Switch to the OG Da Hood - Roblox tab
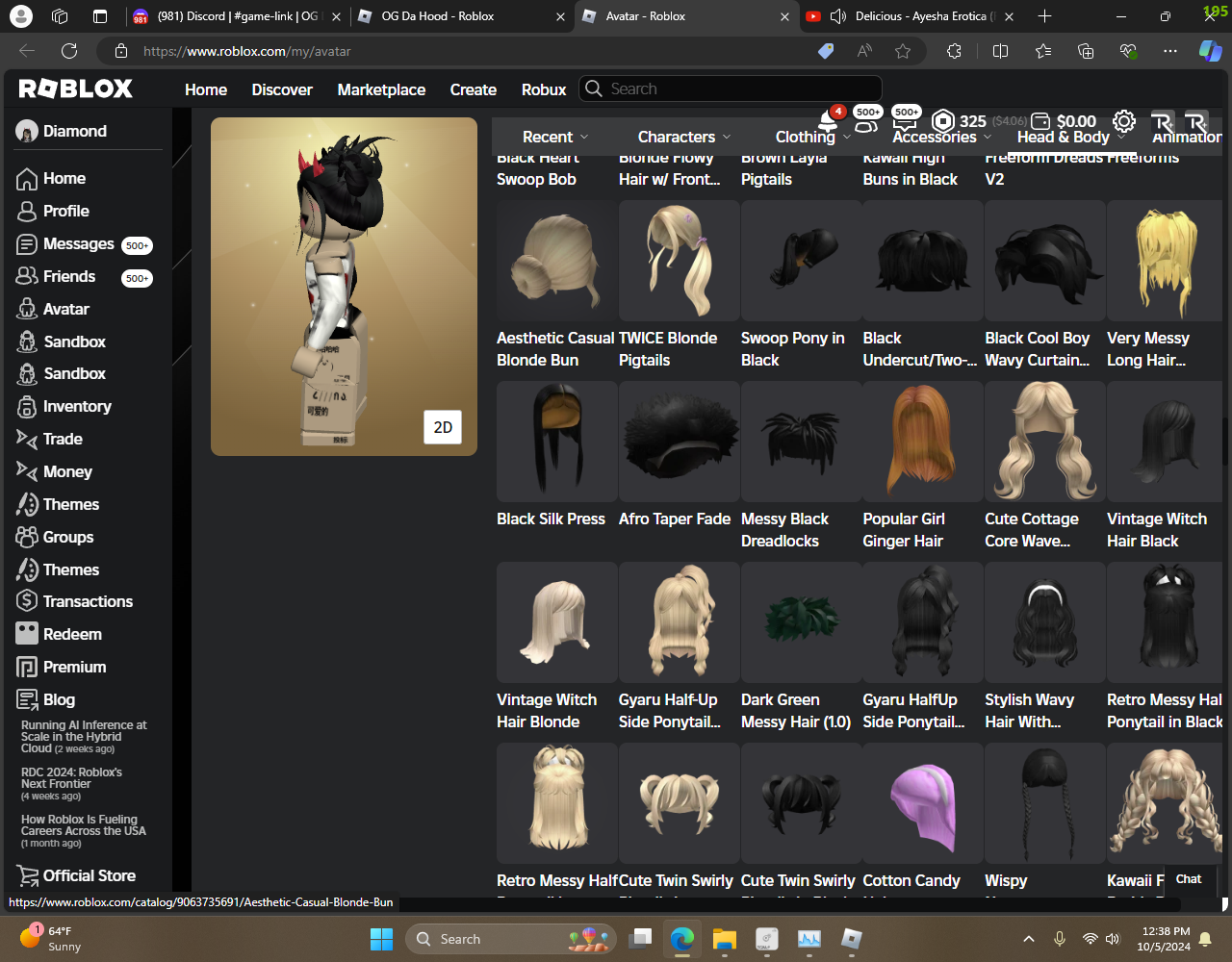Screen dimensions: 1232x962 pos(460,16)
